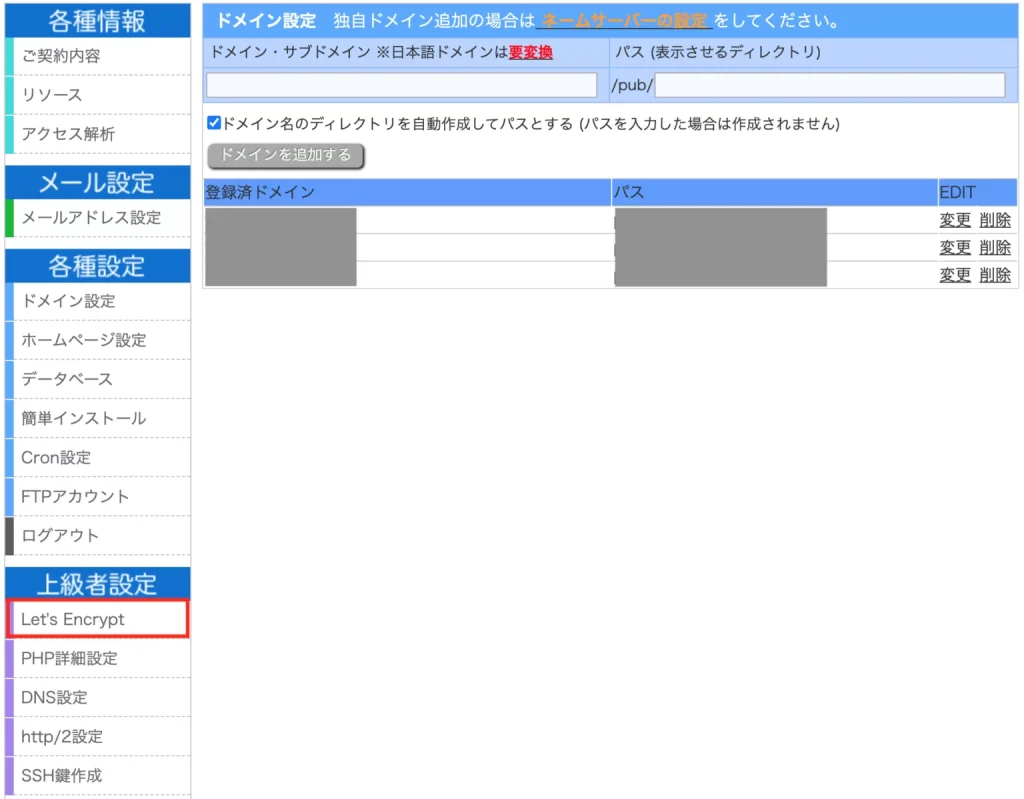Open ドメイン設定 from sidebar
Image resolution: width=1024 pixels, height=799 pixels.
click(x=68, y=301)
